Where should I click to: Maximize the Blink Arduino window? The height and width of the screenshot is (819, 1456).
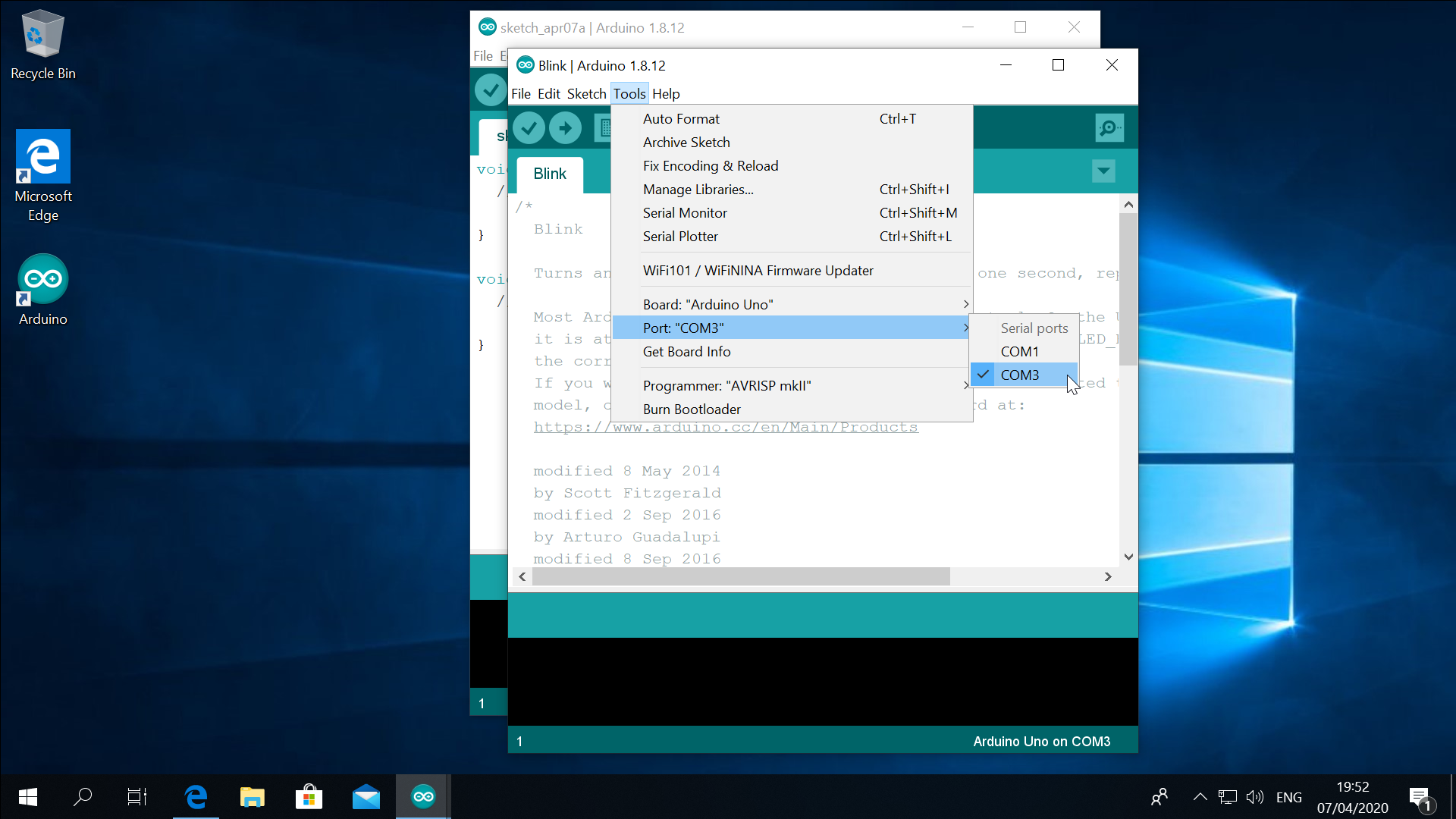click(1058, 66)
